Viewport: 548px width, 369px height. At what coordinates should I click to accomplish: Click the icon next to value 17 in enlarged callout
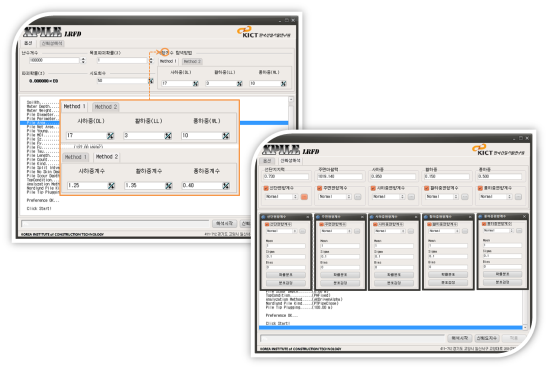(110, 136)
